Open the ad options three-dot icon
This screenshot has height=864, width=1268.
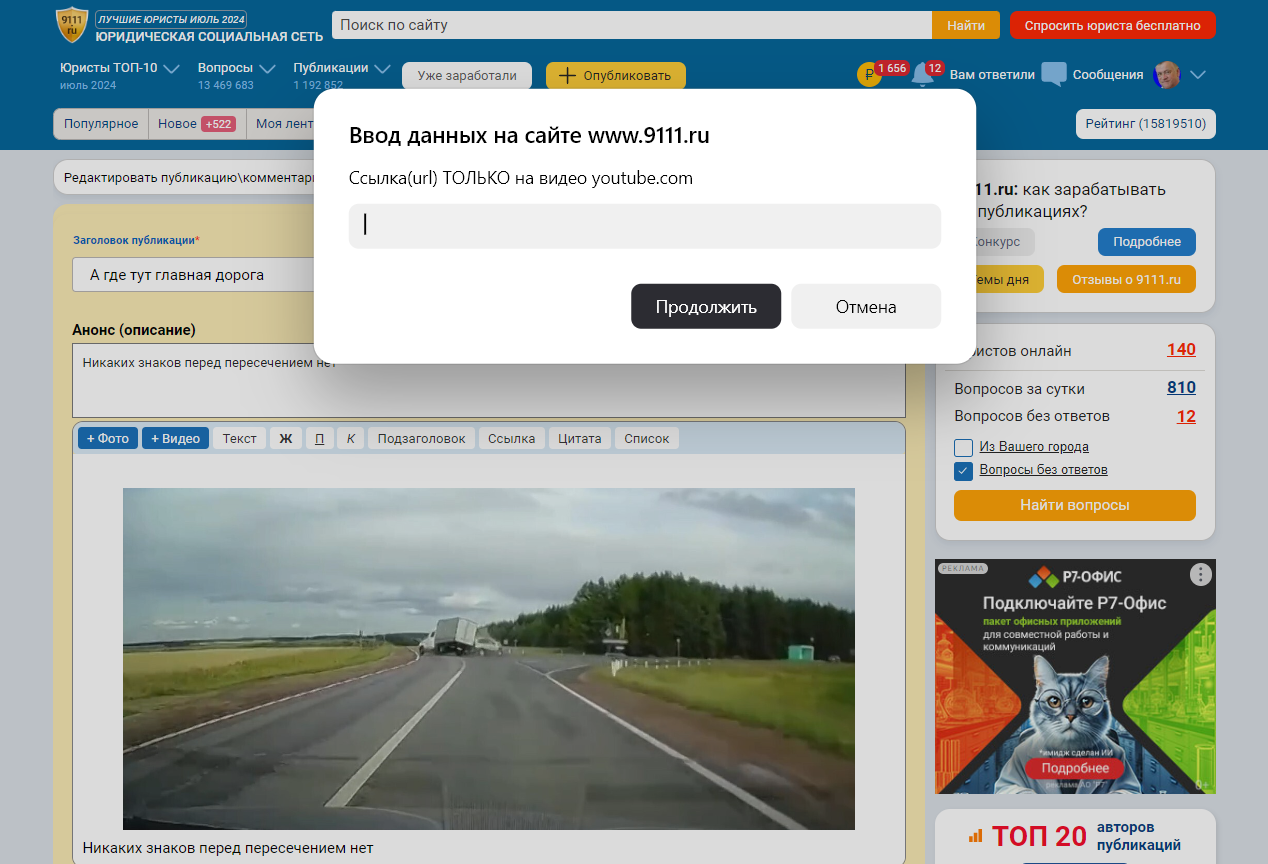coord(1200,574)
